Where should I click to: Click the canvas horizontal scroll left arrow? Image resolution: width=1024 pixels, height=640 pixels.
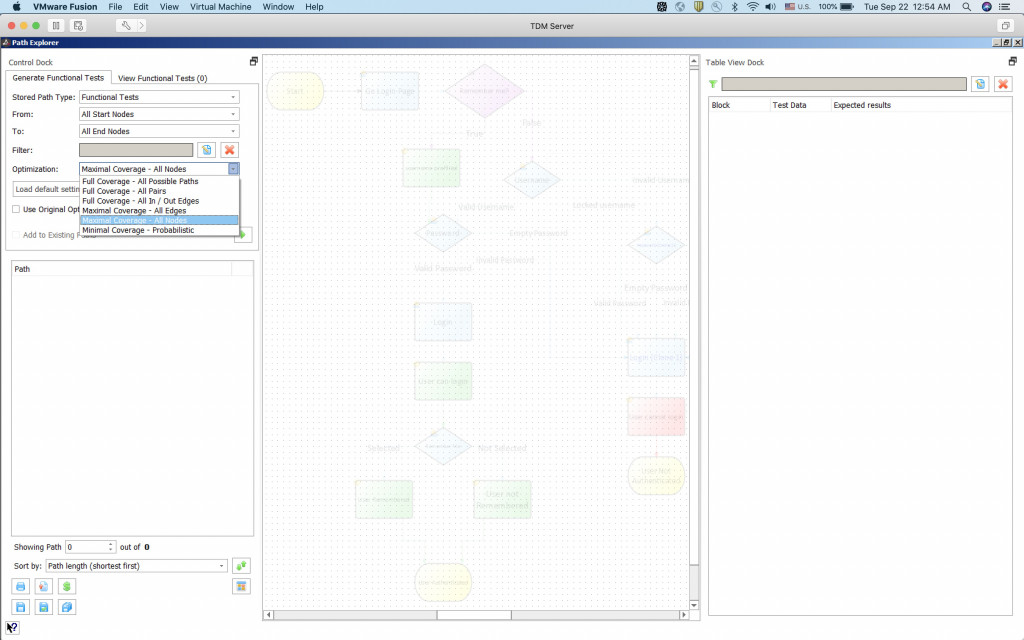tap(268, 615)
